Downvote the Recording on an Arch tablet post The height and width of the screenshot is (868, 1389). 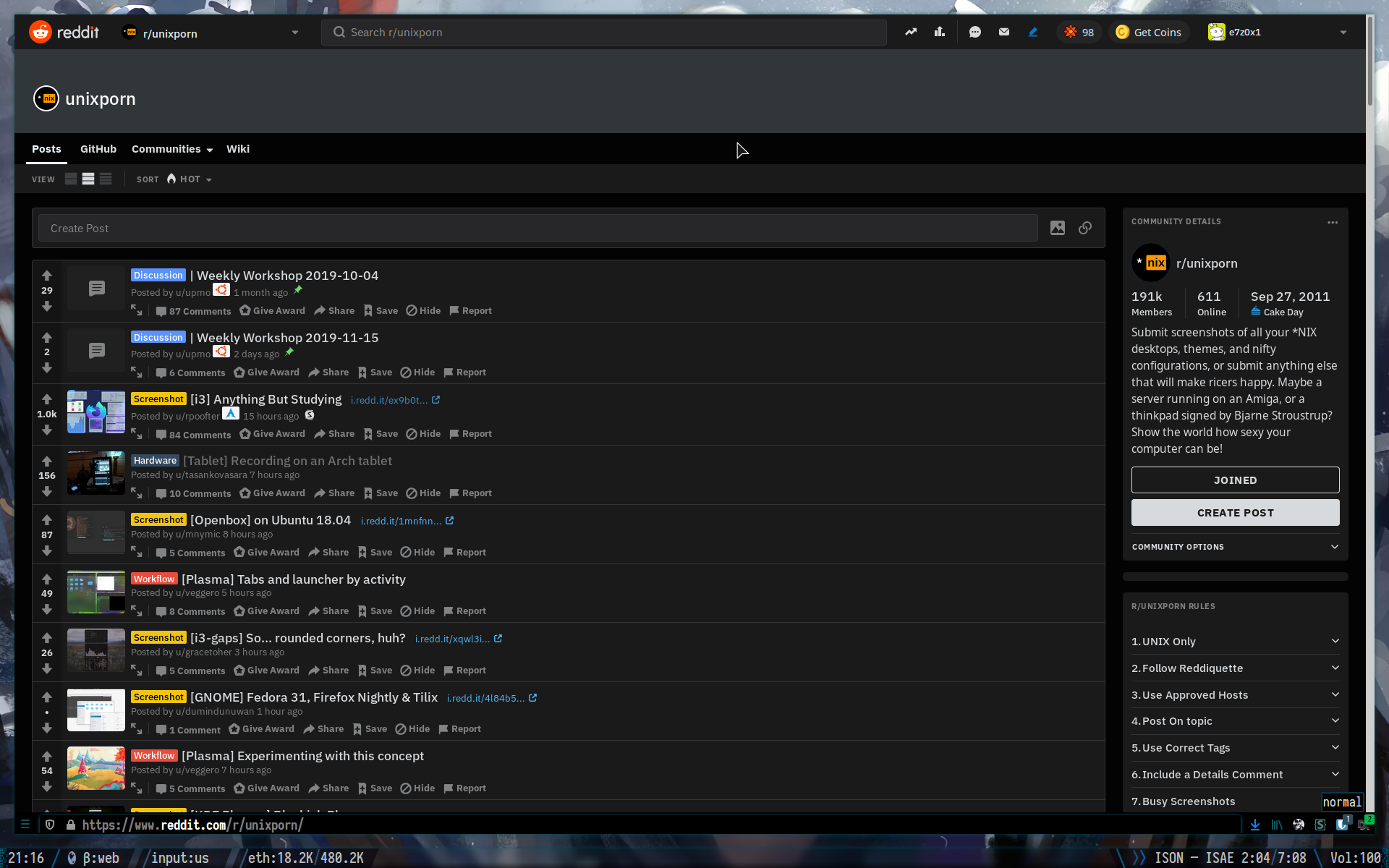[x=47, y=492]
